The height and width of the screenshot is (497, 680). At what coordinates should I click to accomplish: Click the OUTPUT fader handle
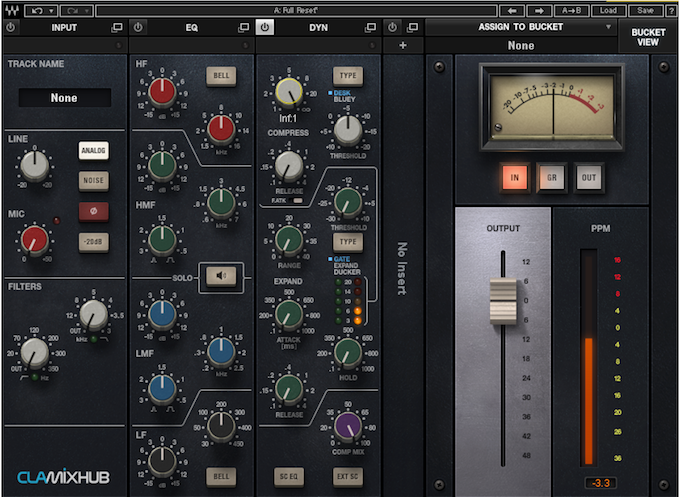[x=503, y=301]
